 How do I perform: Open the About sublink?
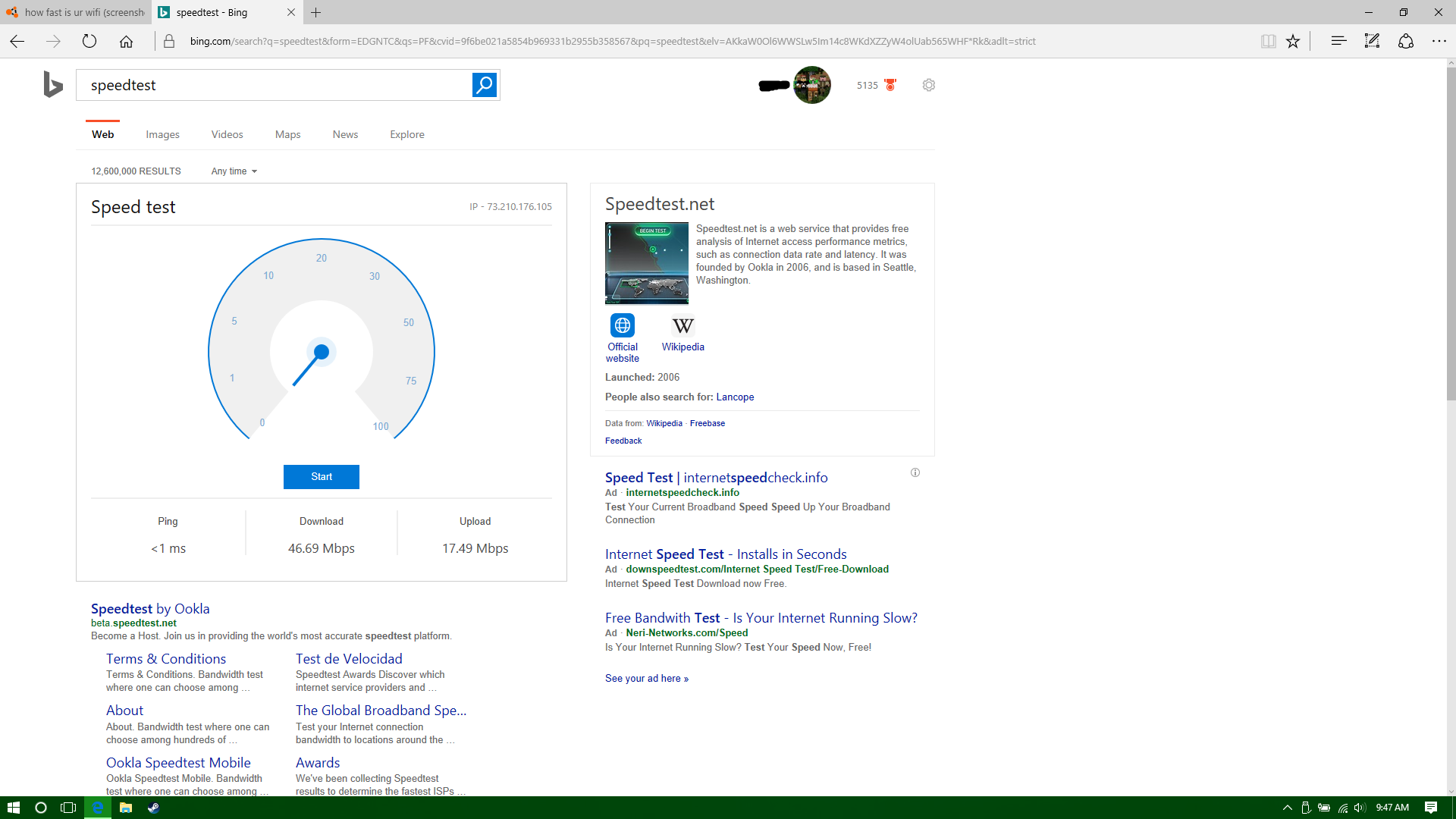click(124, 711)
